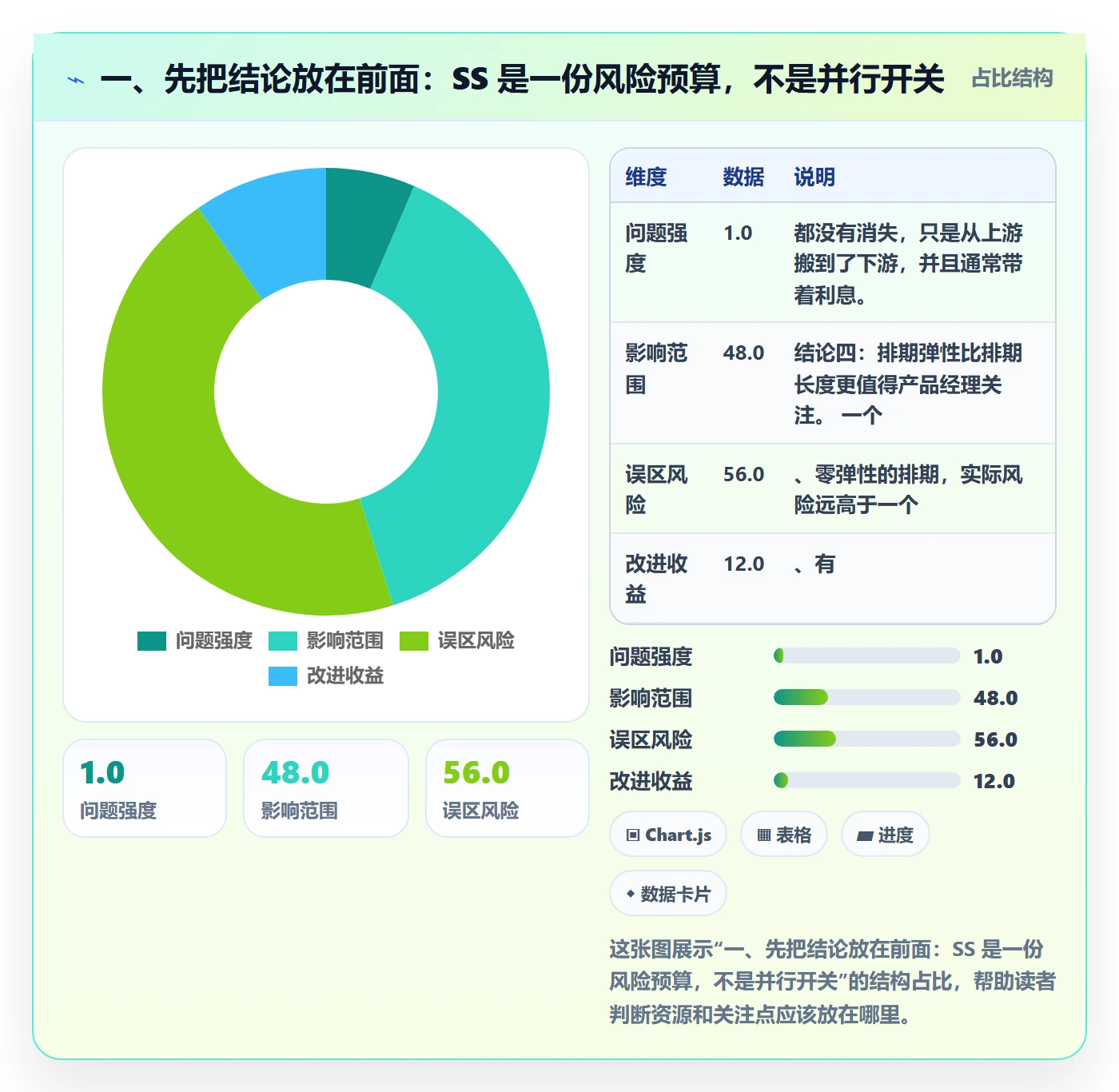The height and width of the screenshot is (1092, 1119).
Task: Toggle the 问题强度 legend item
Action: [195, 640]
